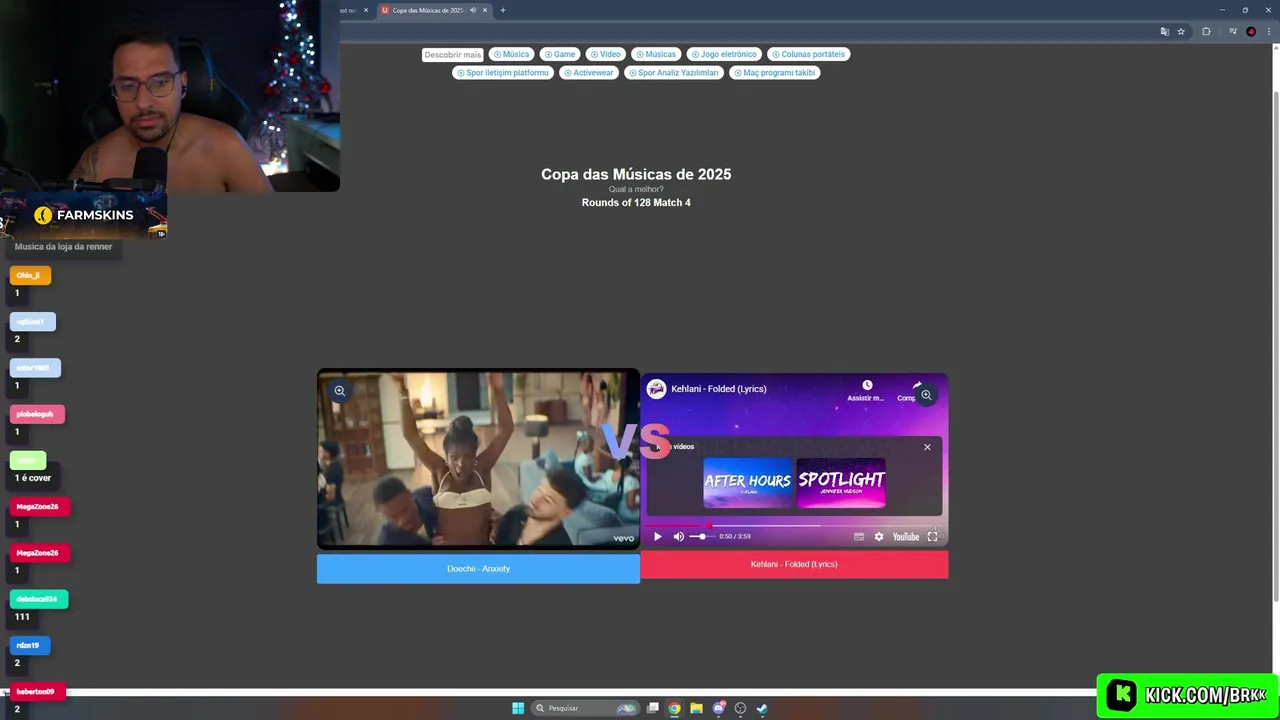The height and width of the screenshot is (720, 1280).
Task: Open the Músicas ad tag
Action: point(655,54)
